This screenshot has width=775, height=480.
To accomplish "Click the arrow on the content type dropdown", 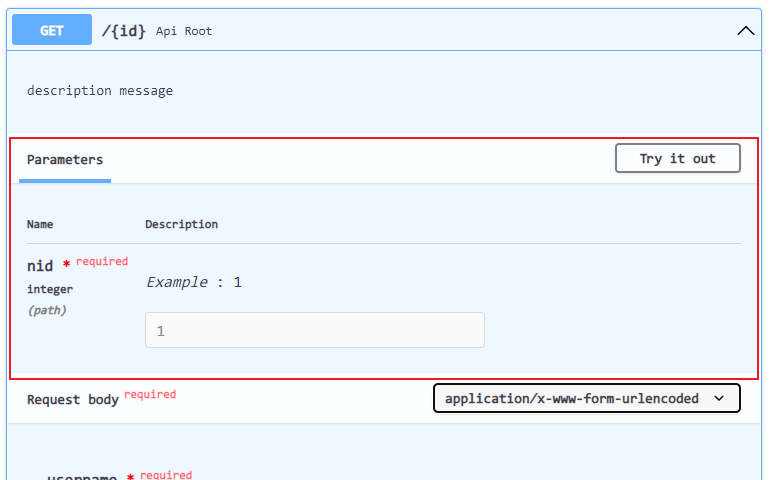I will 719,398.
